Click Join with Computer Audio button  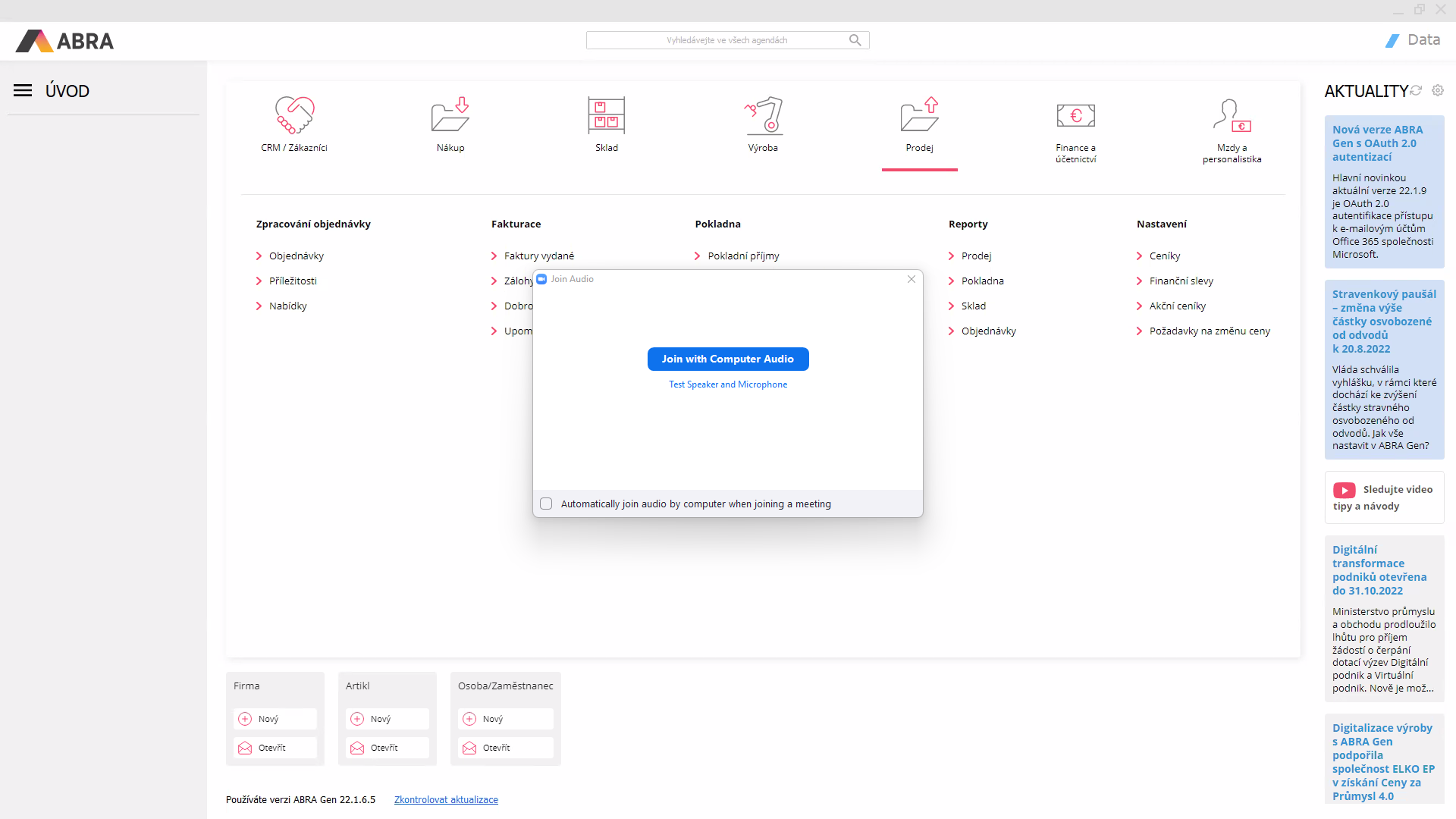click(728, 359)
